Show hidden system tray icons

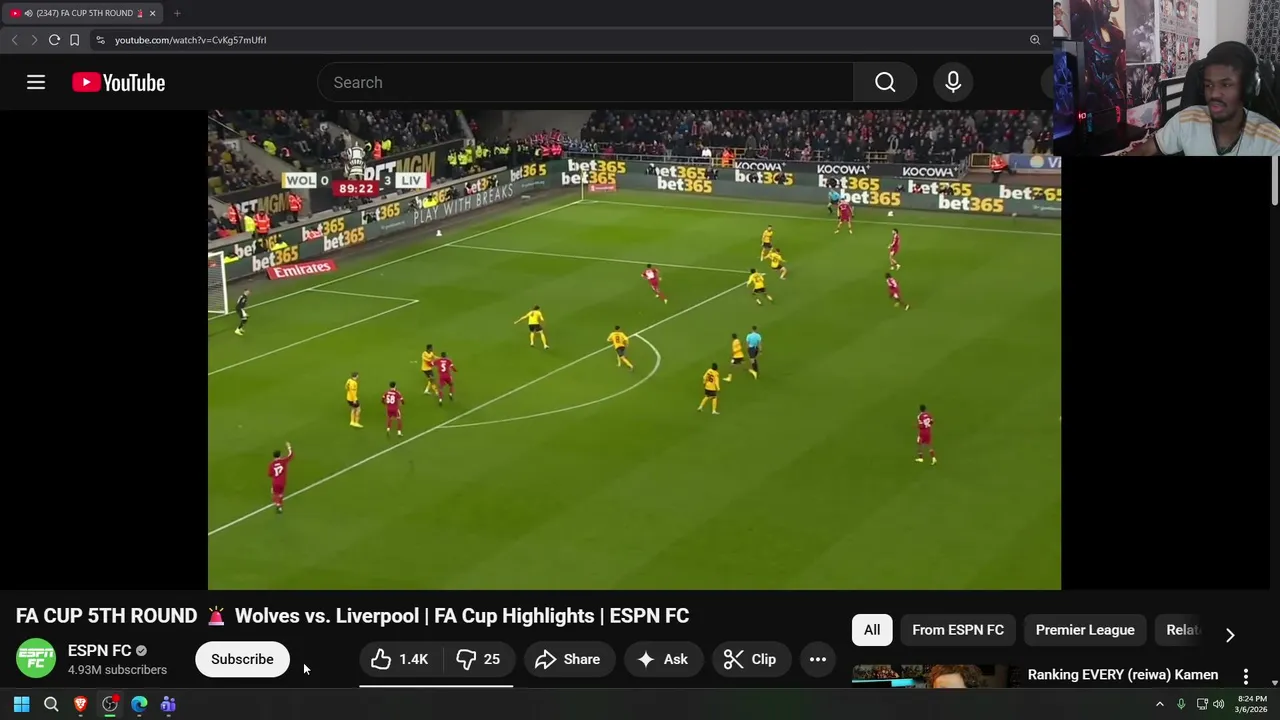tap(1160, 704)
